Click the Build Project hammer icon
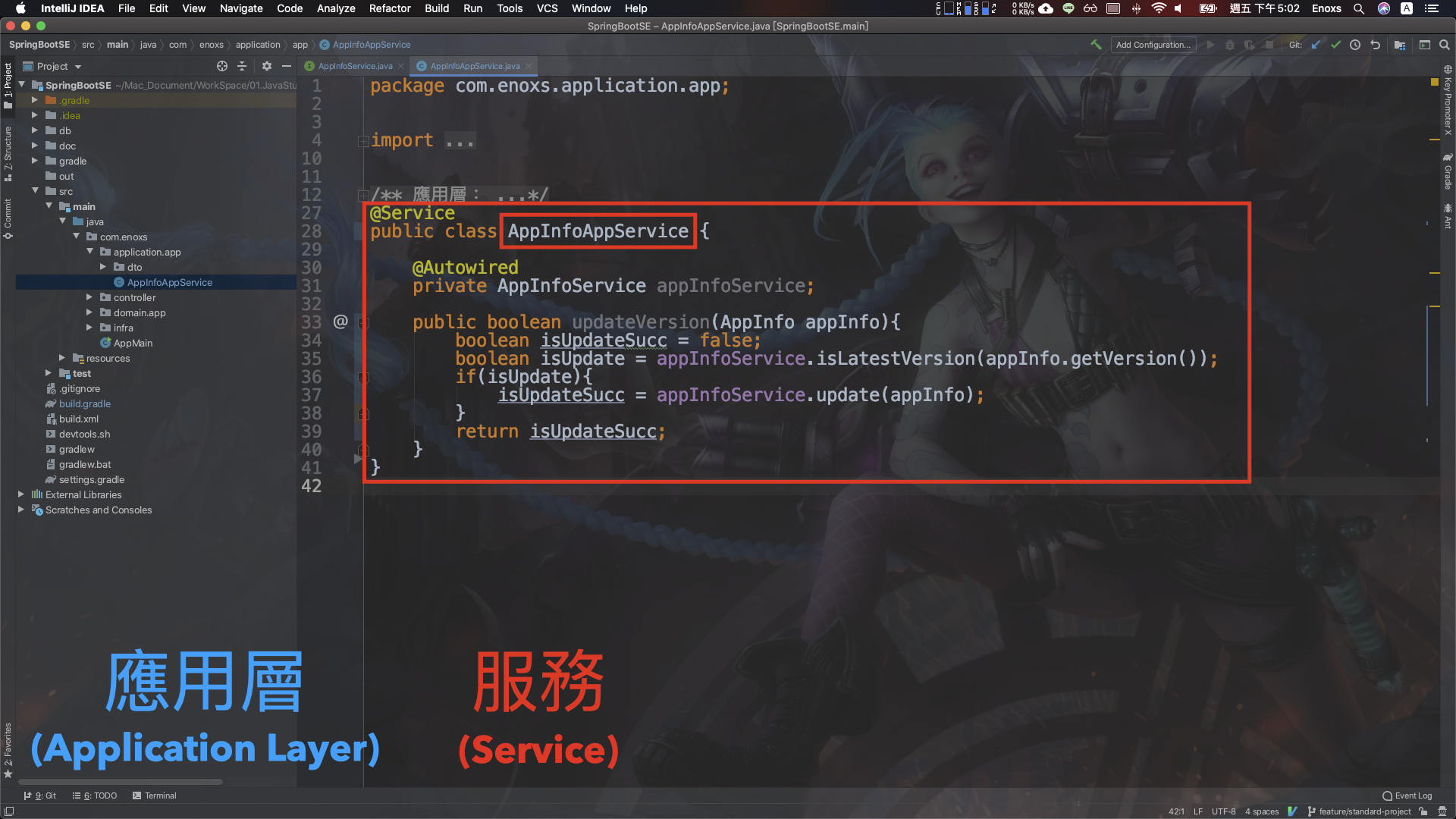Viewport: 1456px width, 819px height. coord(1096,45)
